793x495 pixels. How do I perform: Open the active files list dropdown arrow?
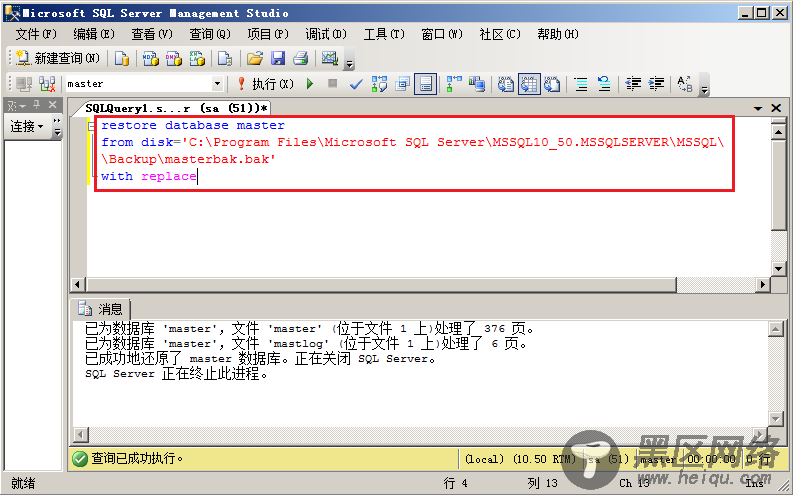[758, 108]
